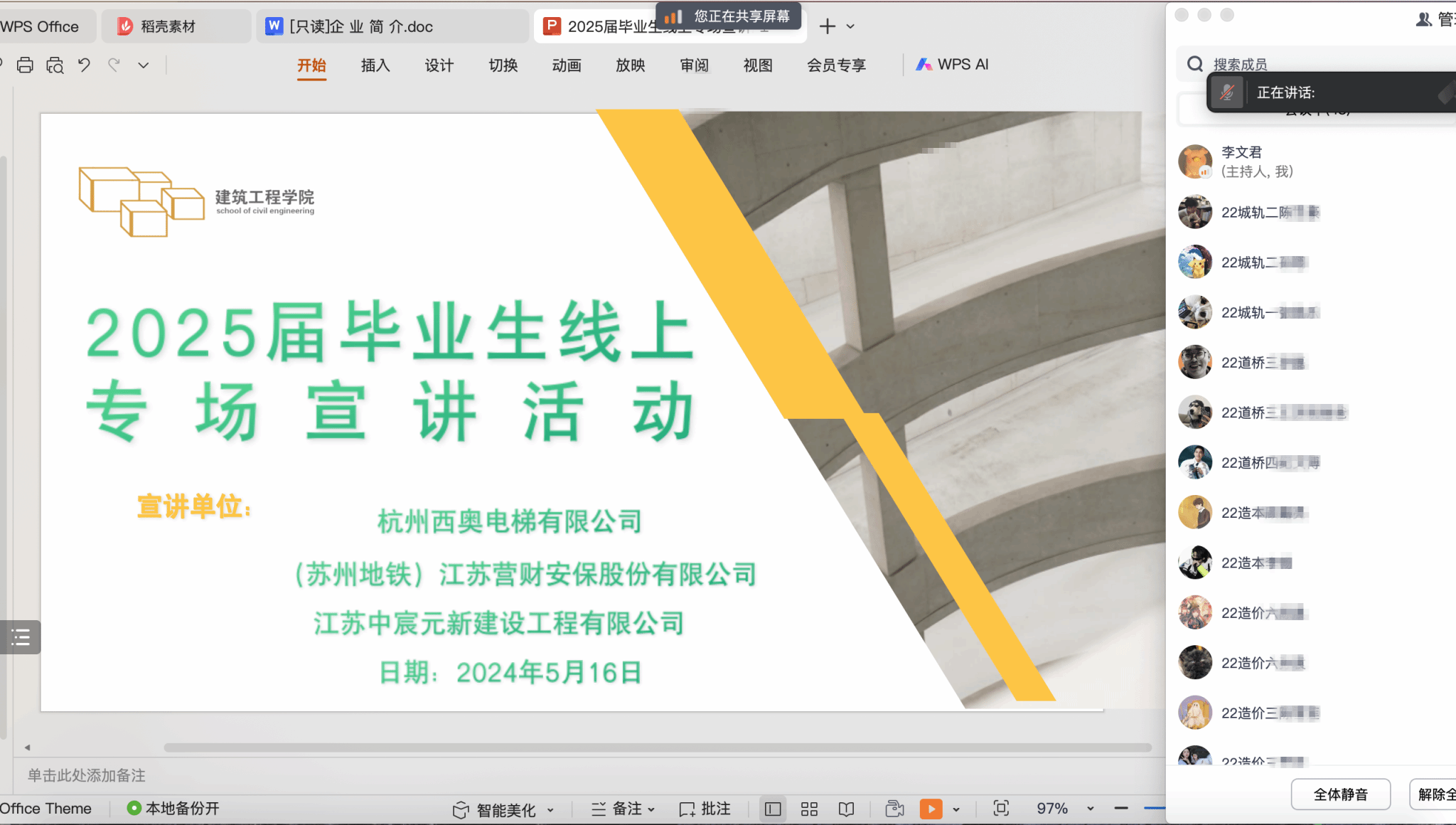
Task: Switch to reading view book icon
Action: point(846,809)
